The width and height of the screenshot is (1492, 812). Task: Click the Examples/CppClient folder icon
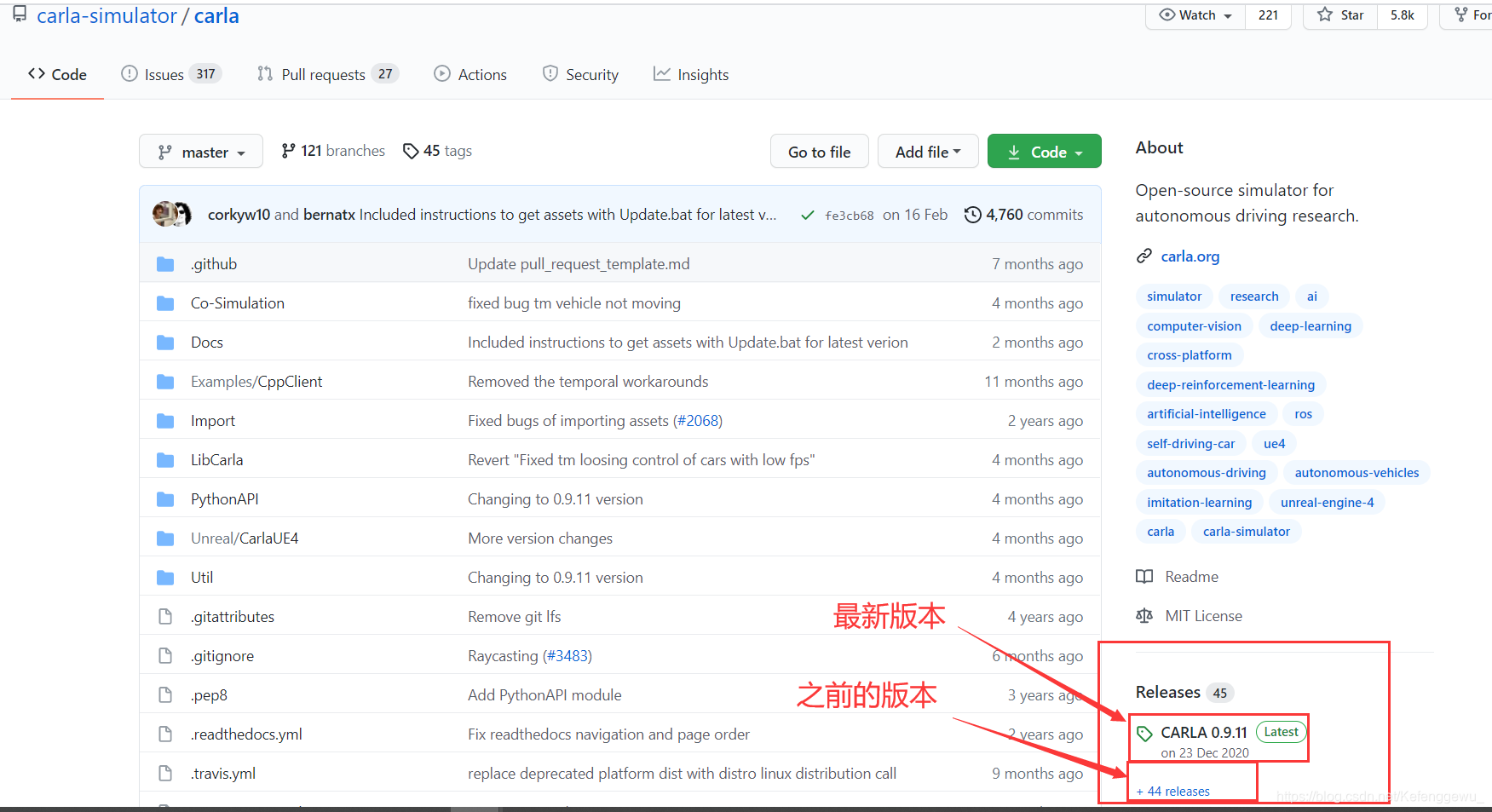[x=165, y=382]
